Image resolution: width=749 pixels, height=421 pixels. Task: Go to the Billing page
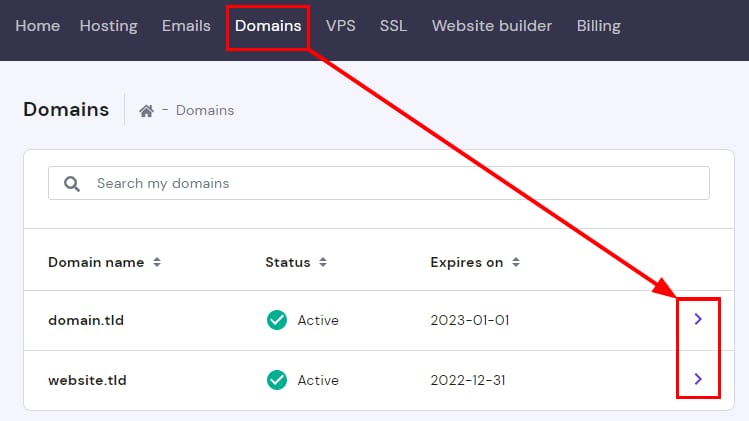598,26
